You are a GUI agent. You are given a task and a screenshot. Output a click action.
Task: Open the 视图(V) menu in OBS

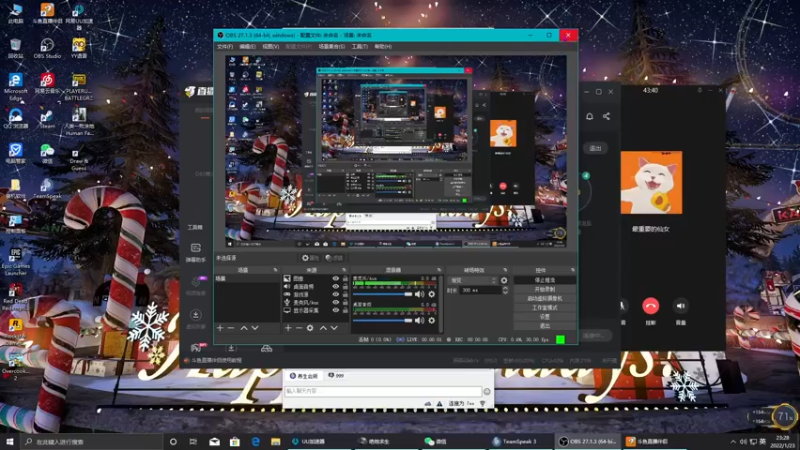coord(270,46)
